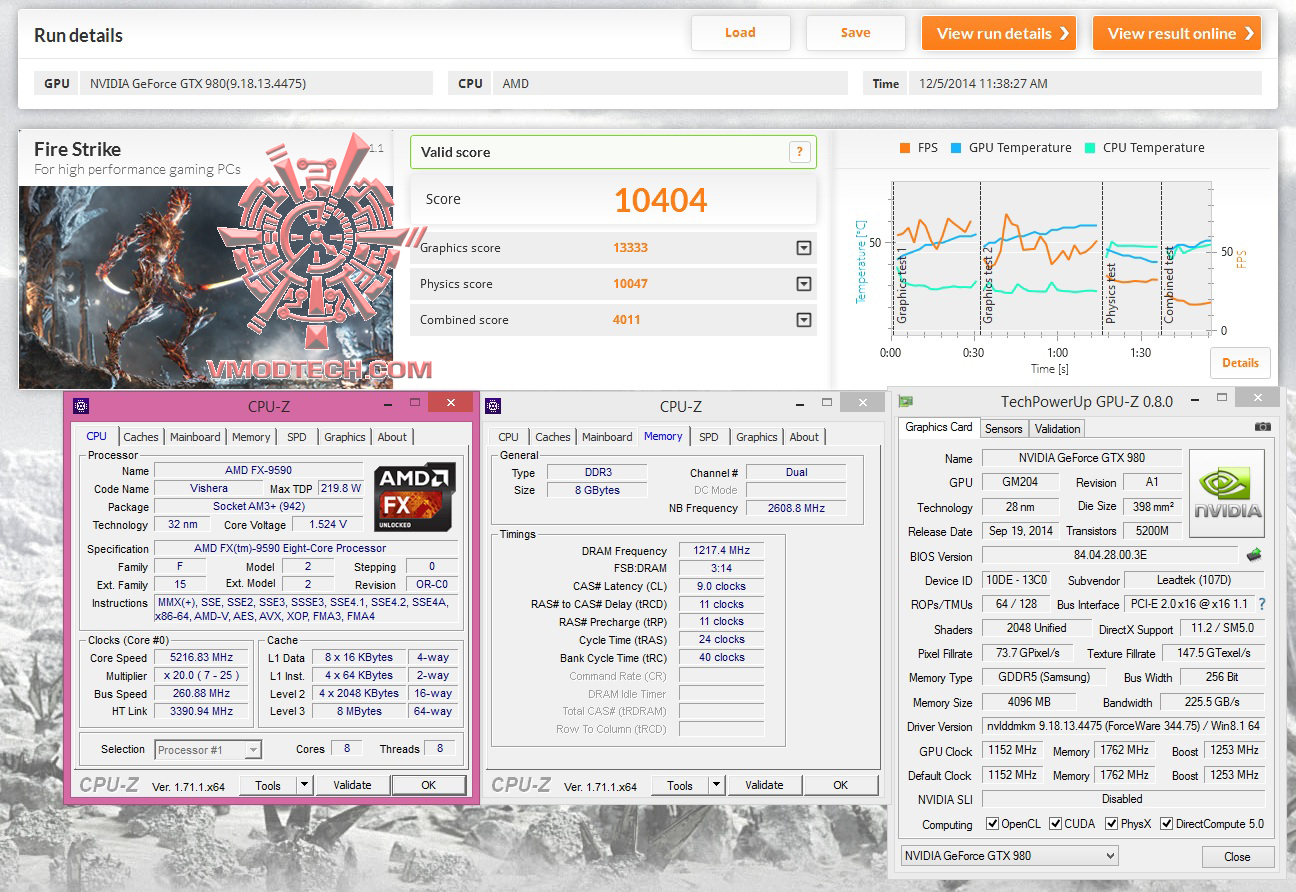Click the Save button
The height and width of the screenshot is (892, 1296).
[855, 33]
